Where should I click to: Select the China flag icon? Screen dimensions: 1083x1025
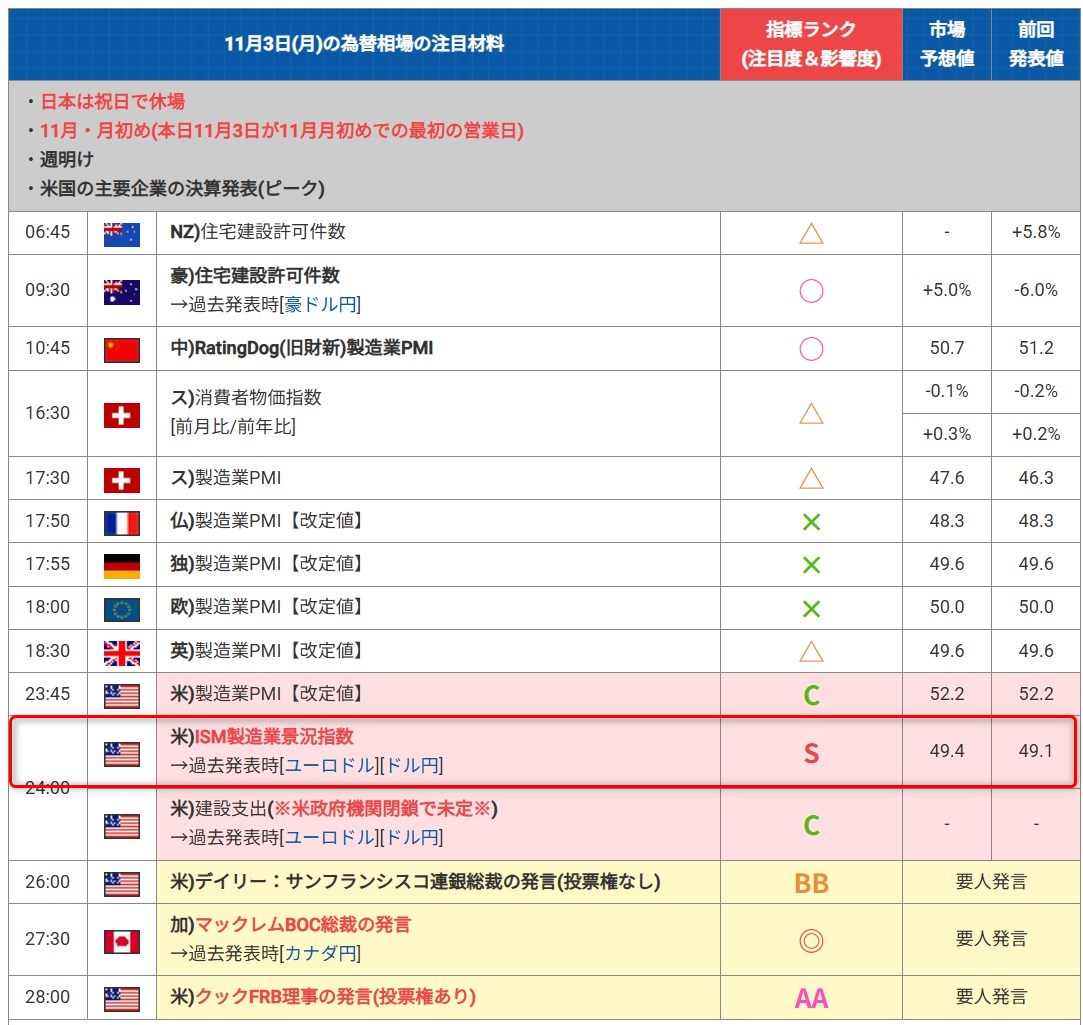tap(122, 349)
